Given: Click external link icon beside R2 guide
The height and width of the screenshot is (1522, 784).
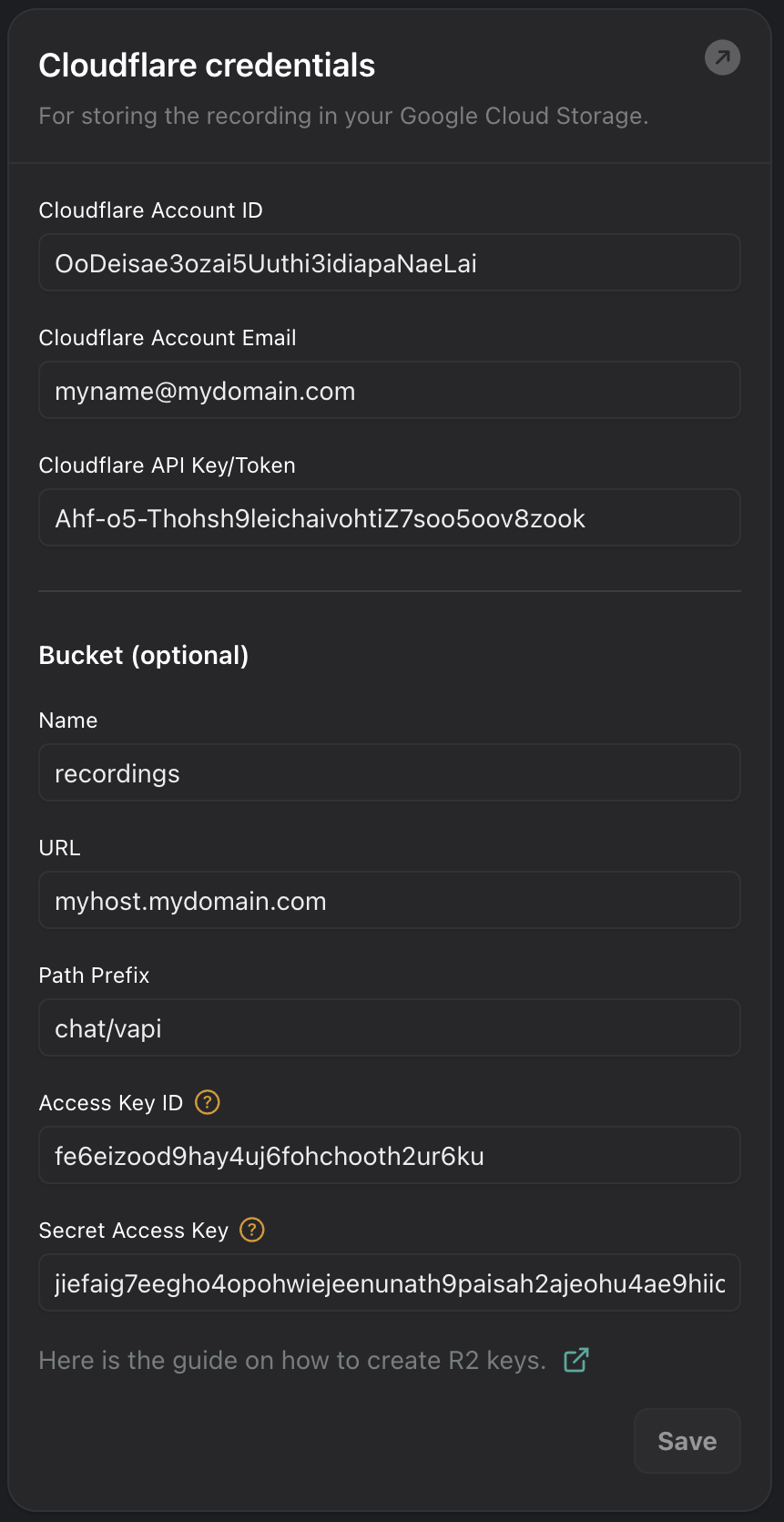Looking at the screenshot, I should click(x=575, y=1360).
